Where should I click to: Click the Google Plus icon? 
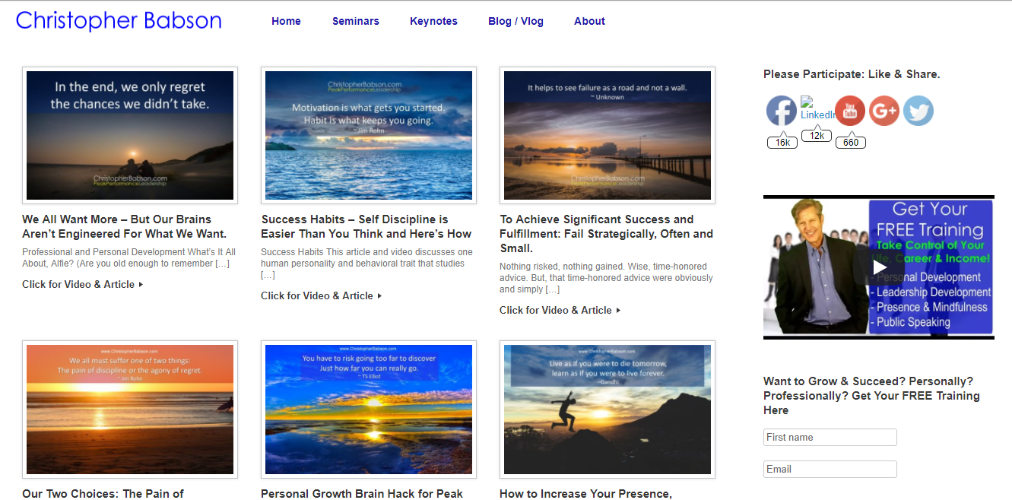click(x=884, y=111)
